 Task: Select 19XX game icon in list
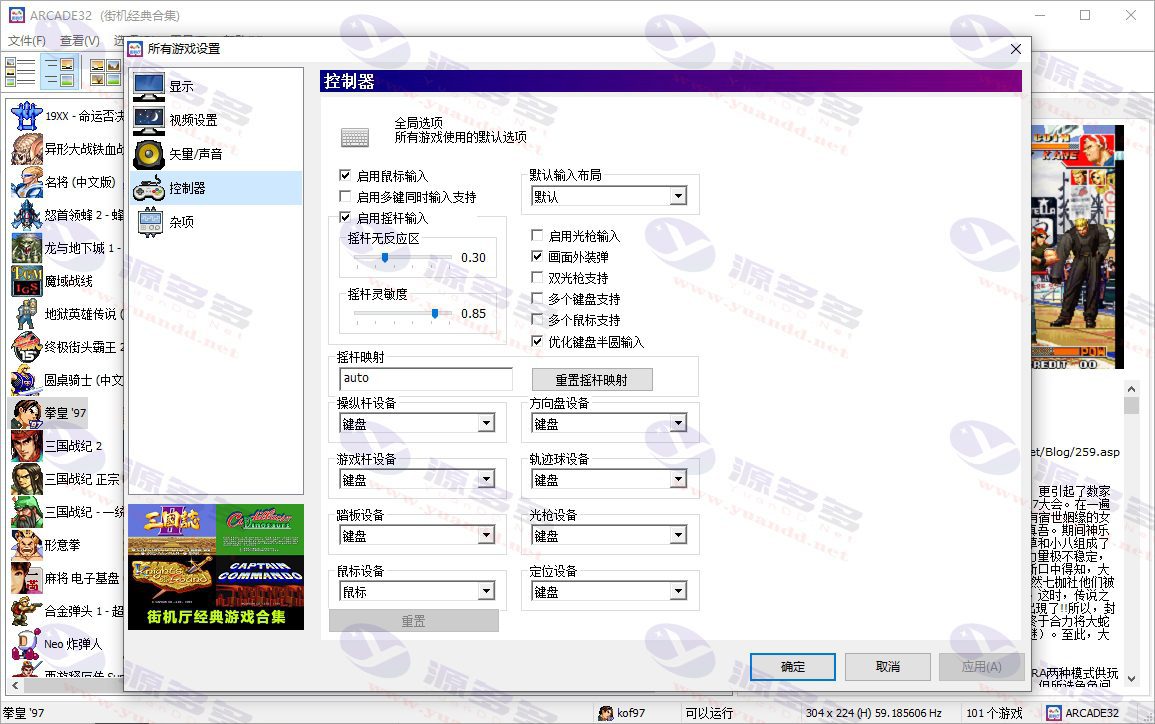click(x=27, y=116)
